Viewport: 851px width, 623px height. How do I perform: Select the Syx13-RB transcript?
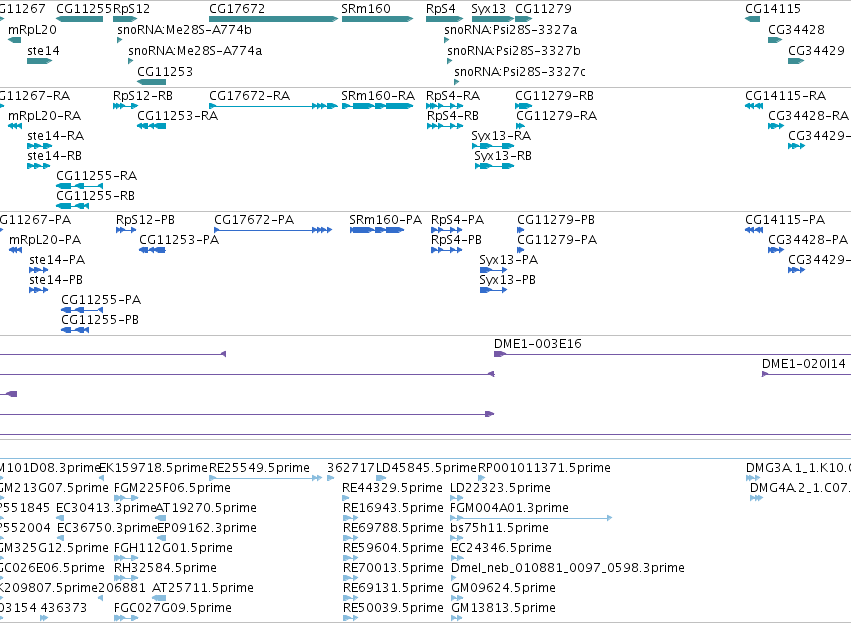tap(494, 166)
